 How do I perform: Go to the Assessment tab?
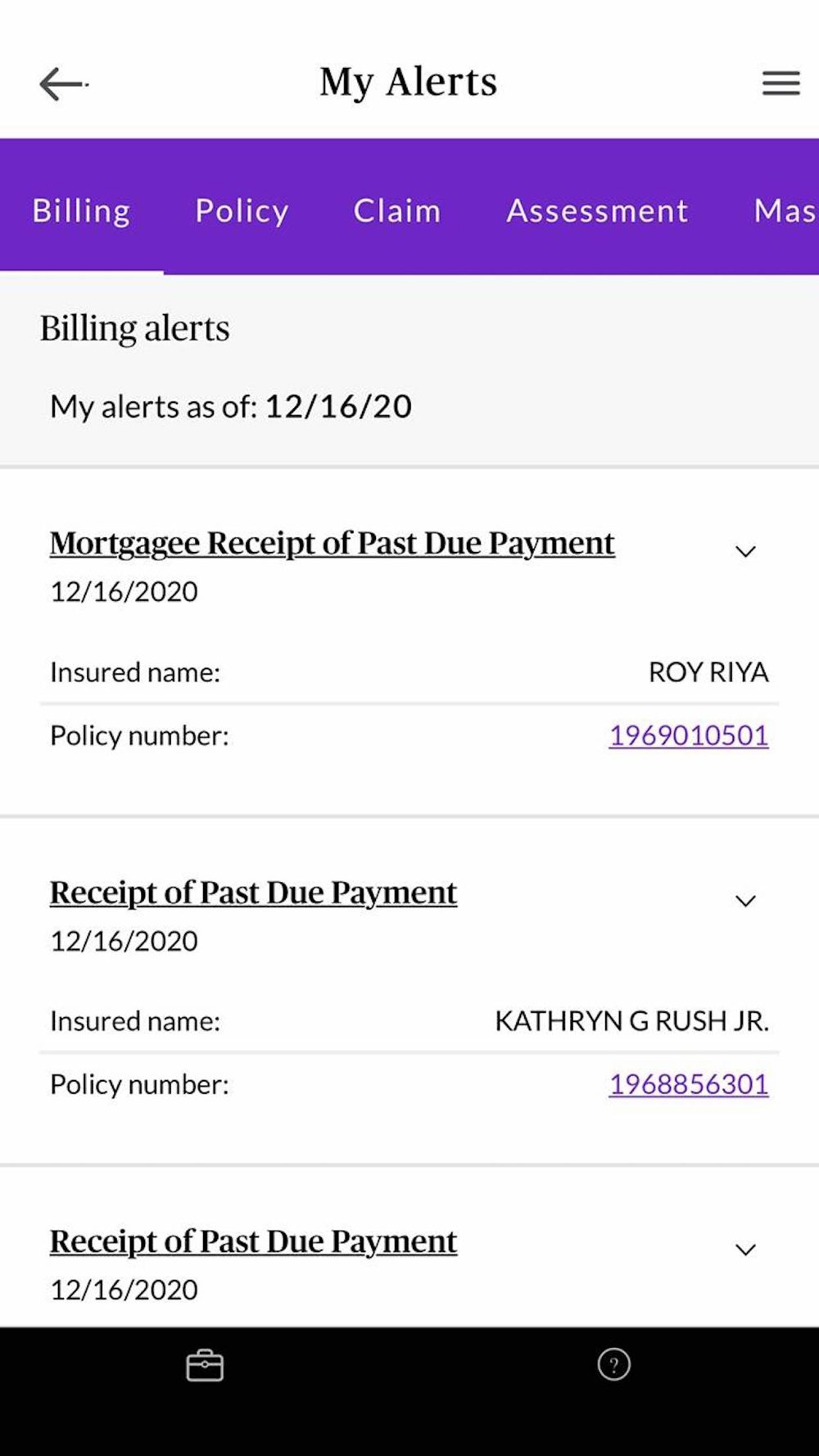point(597,210)
